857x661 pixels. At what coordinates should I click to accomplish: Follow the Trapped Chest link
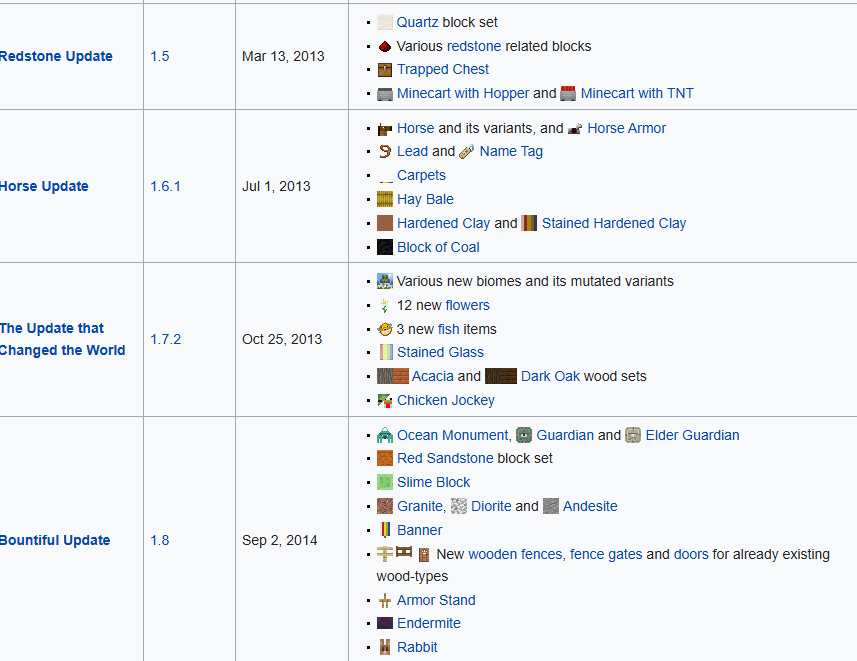443,69
